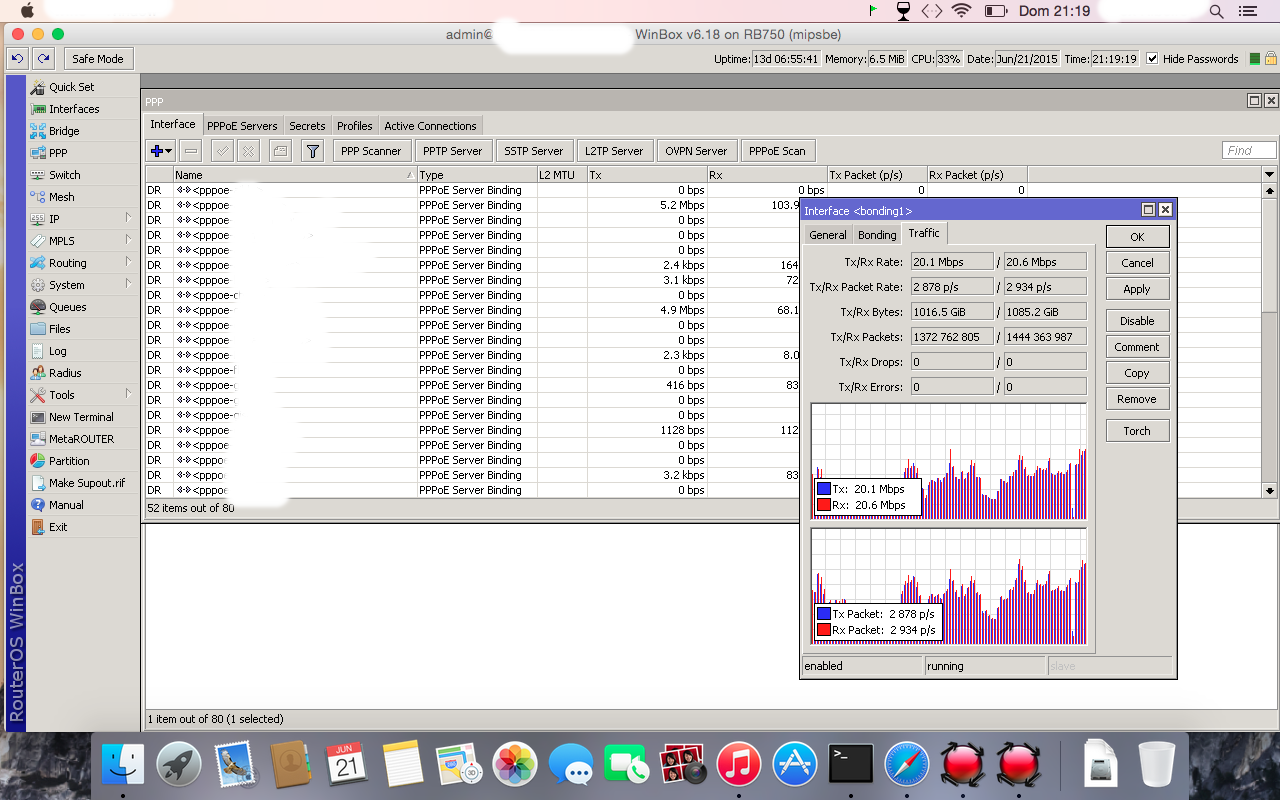
Task: Open Switch configuration
Action: [83, 175]
